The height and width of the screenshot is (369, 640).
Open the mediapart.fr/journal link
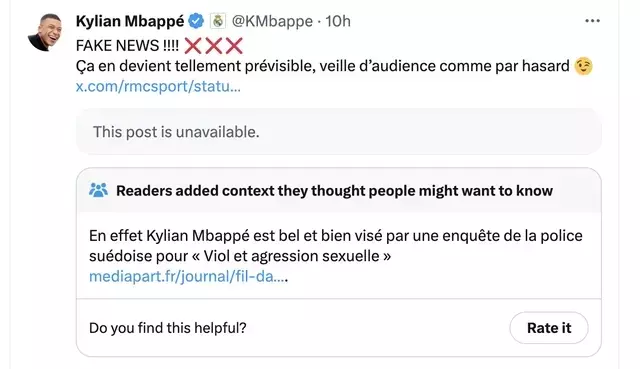pos(188,276)
